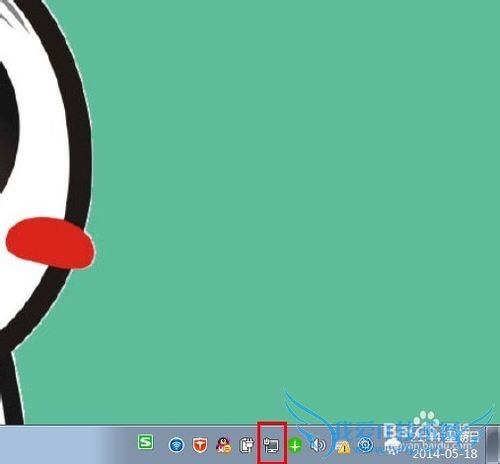Open the QQ penguin tray icon
This screenshot has width=500, height=464.
click(223, 445)
